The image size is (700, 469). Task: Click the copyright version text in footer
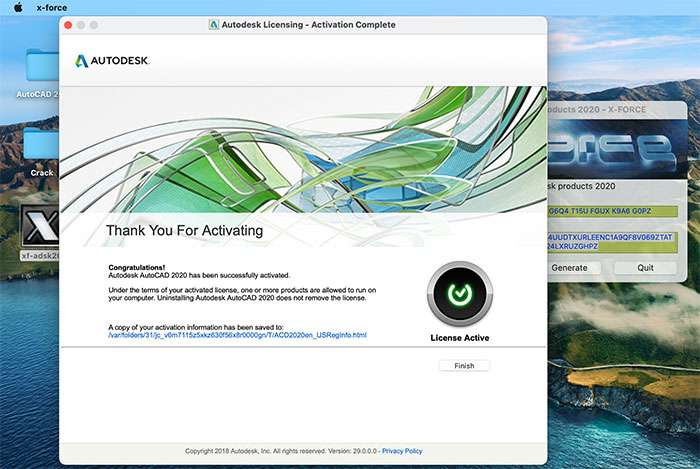pyautogui.click(x=281, y=451)
